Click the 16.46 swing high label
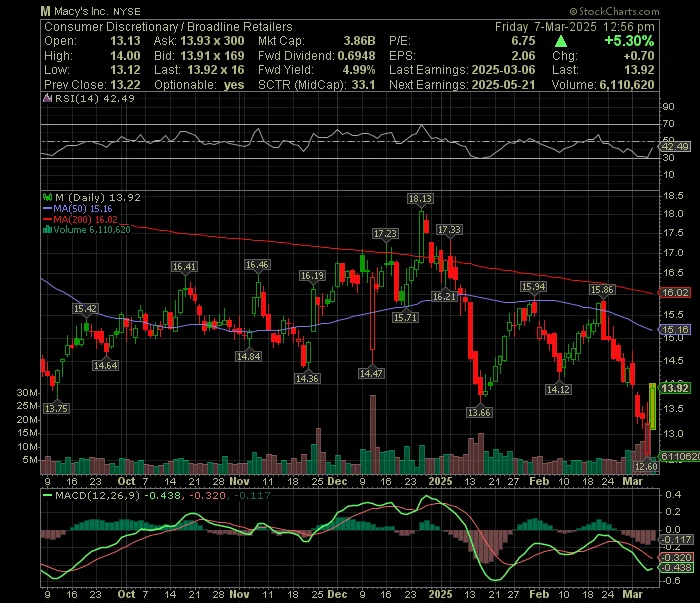The image size is (700, 603). [257, 265]
